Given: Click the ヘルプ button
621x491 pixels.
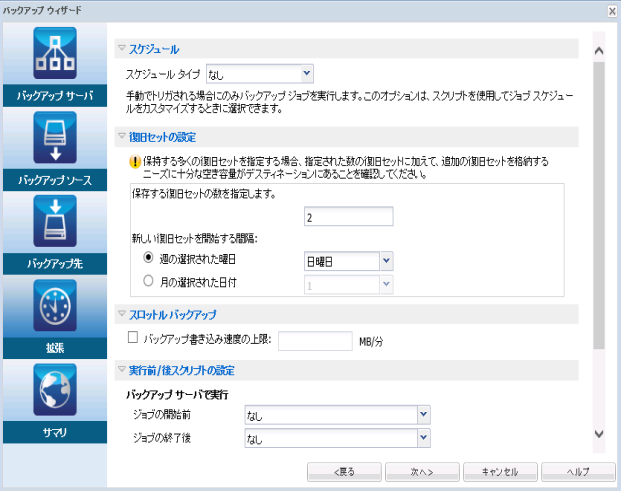Looking at the screenshot, I should (x=578, y=472).
